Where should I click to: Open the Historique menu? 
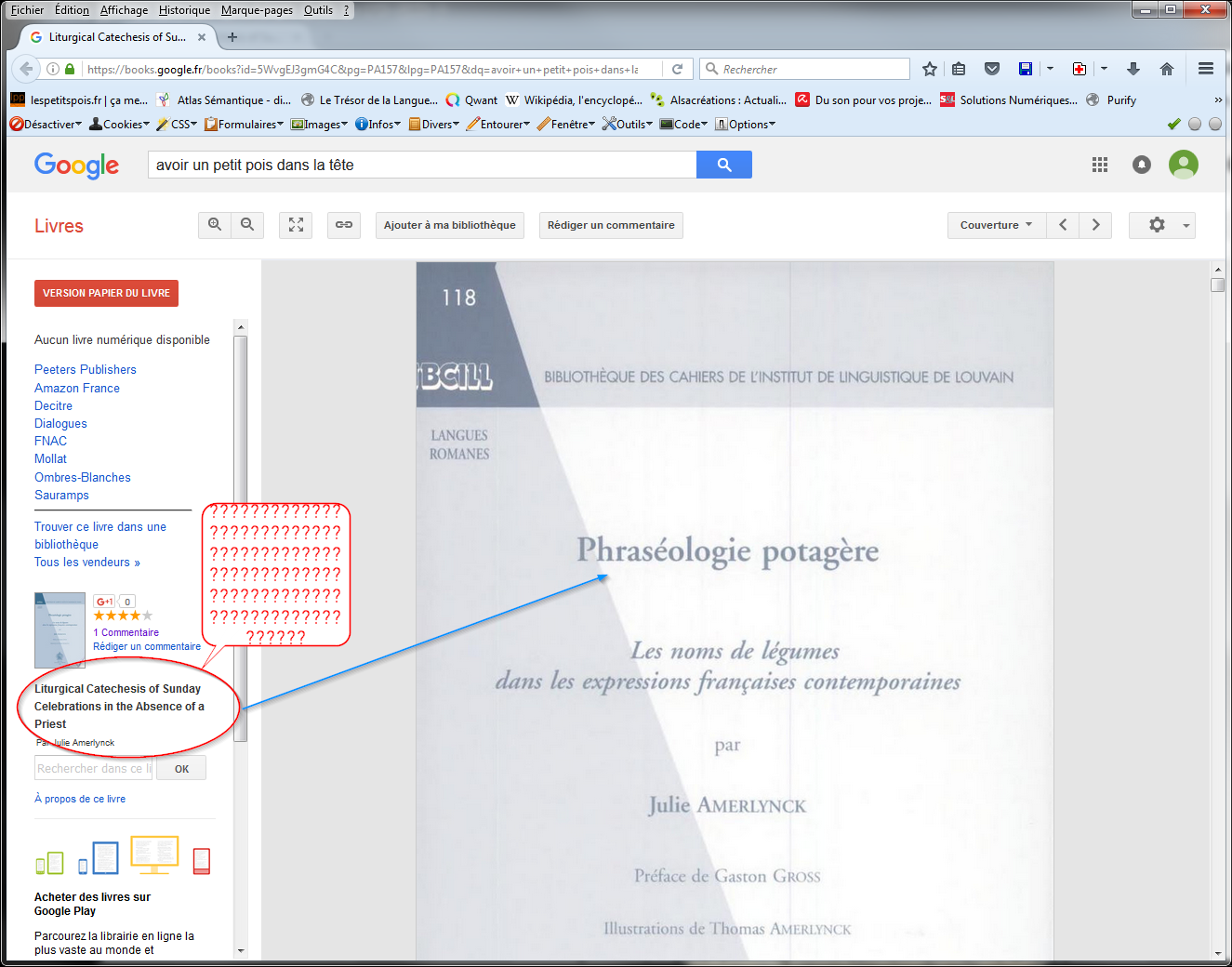point(184,10)
